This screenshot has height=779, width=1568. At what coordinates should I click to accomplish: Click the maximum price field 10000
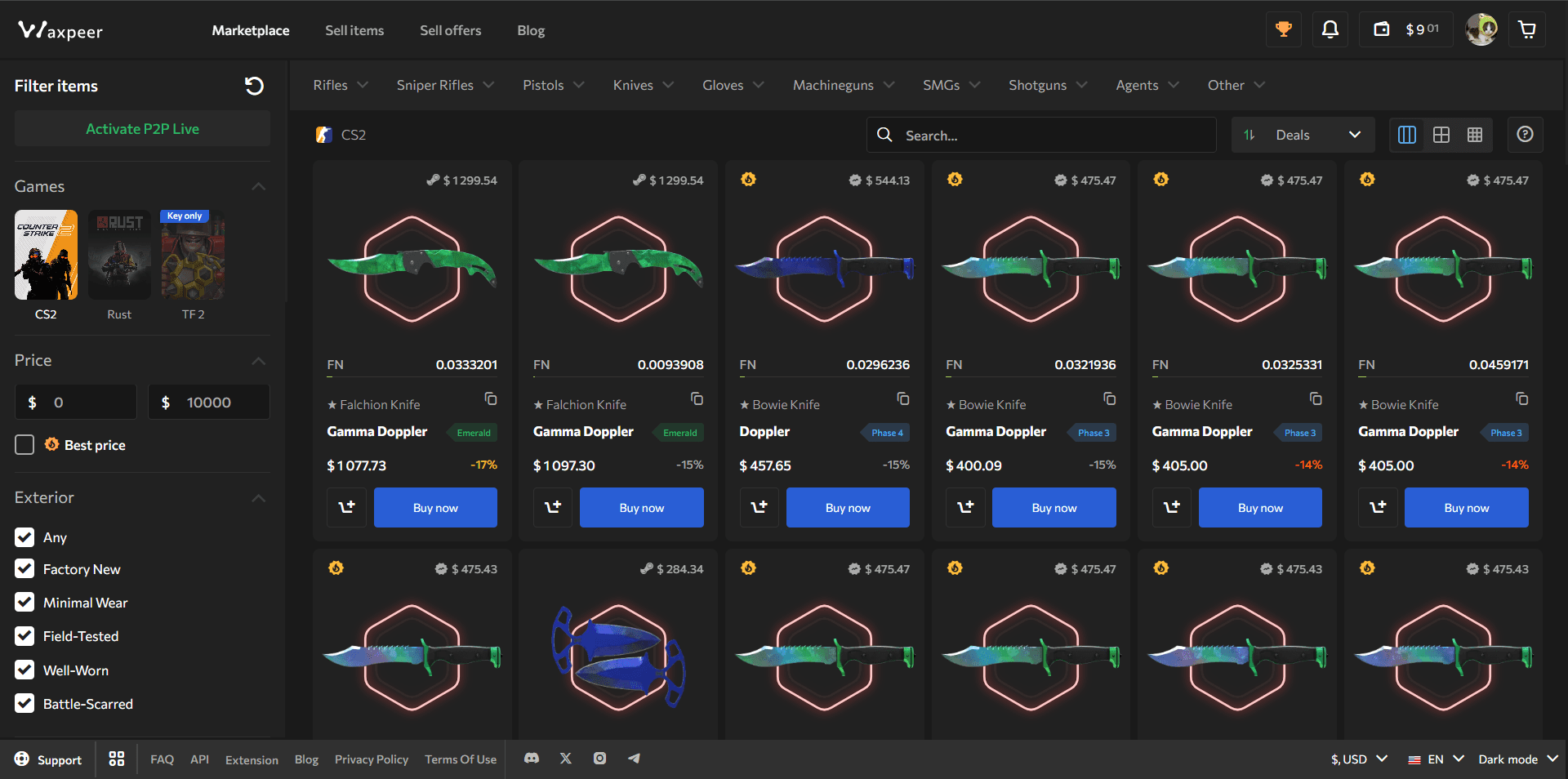(209, 402)
